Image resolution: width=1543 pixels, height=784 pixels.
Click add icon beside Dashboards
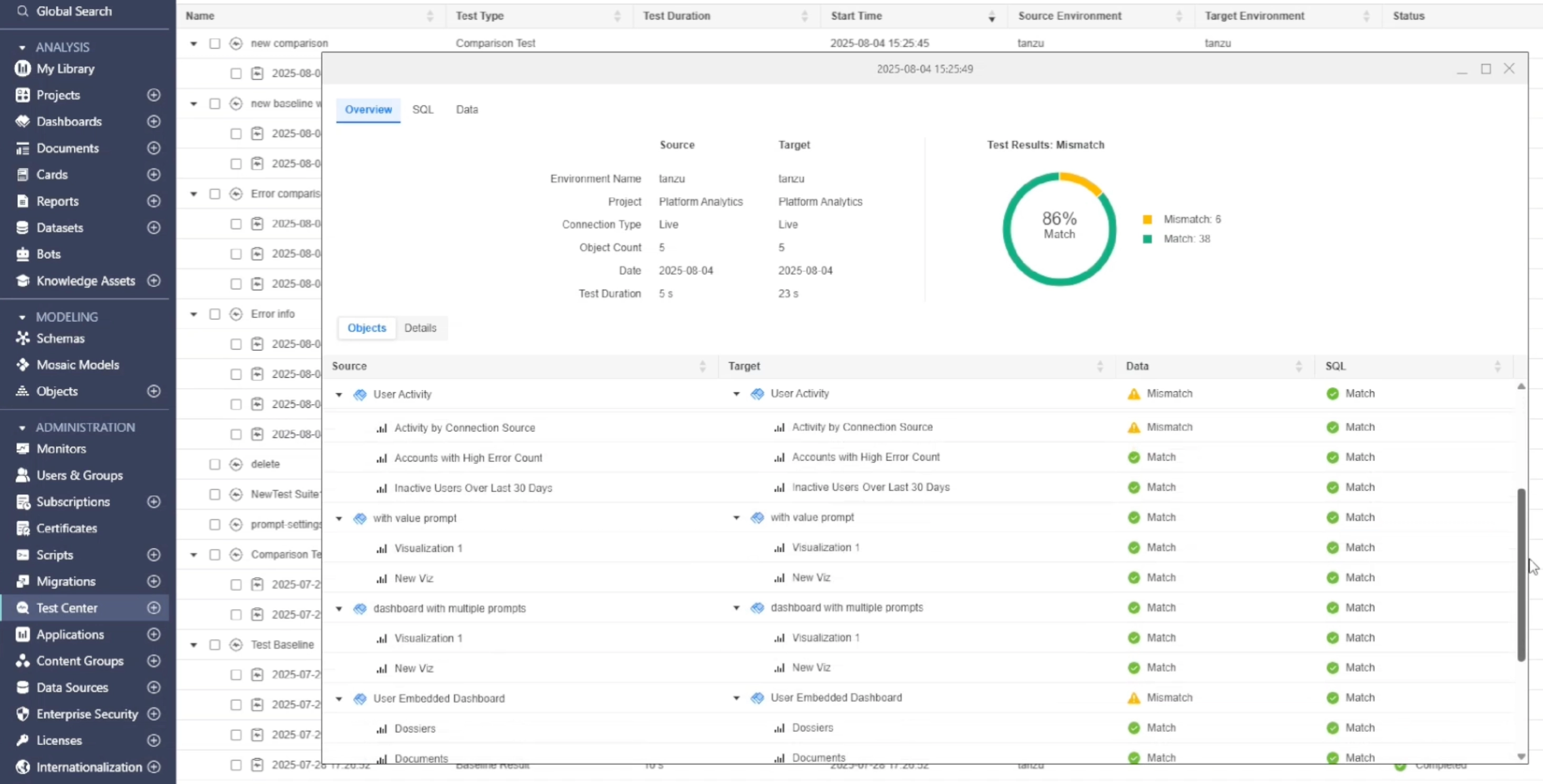[x=154, y=122]
